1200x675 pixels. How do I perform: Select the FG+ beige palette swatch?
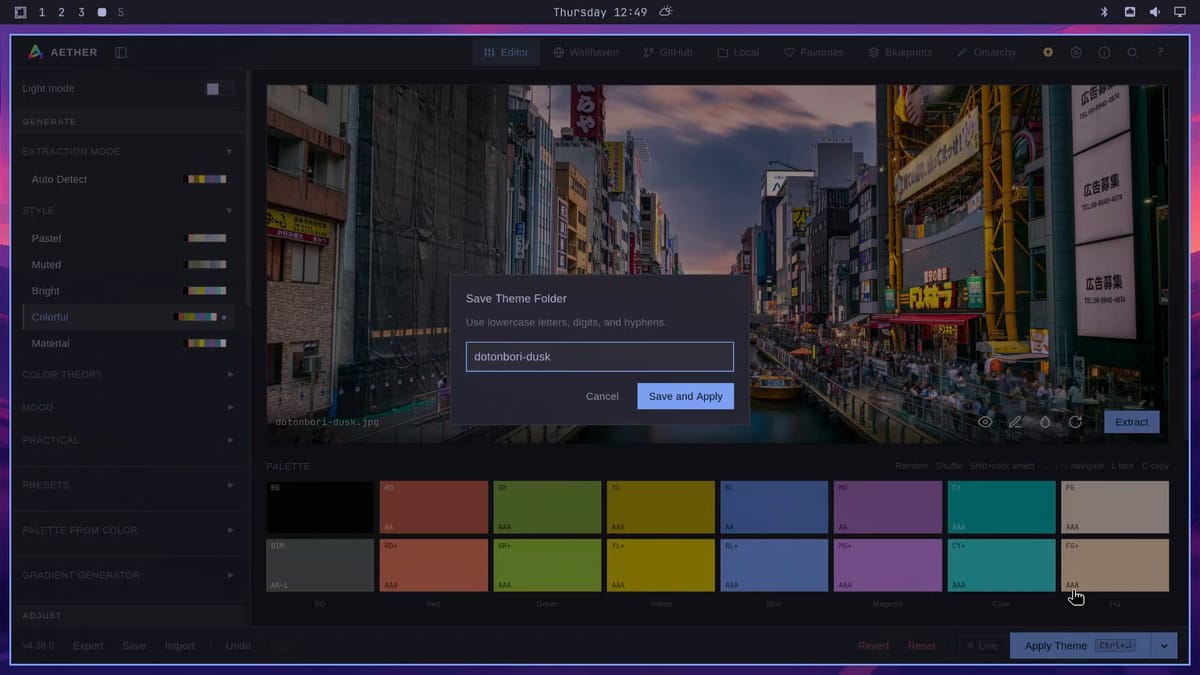pyautogui.click(x=1115, y=565)
